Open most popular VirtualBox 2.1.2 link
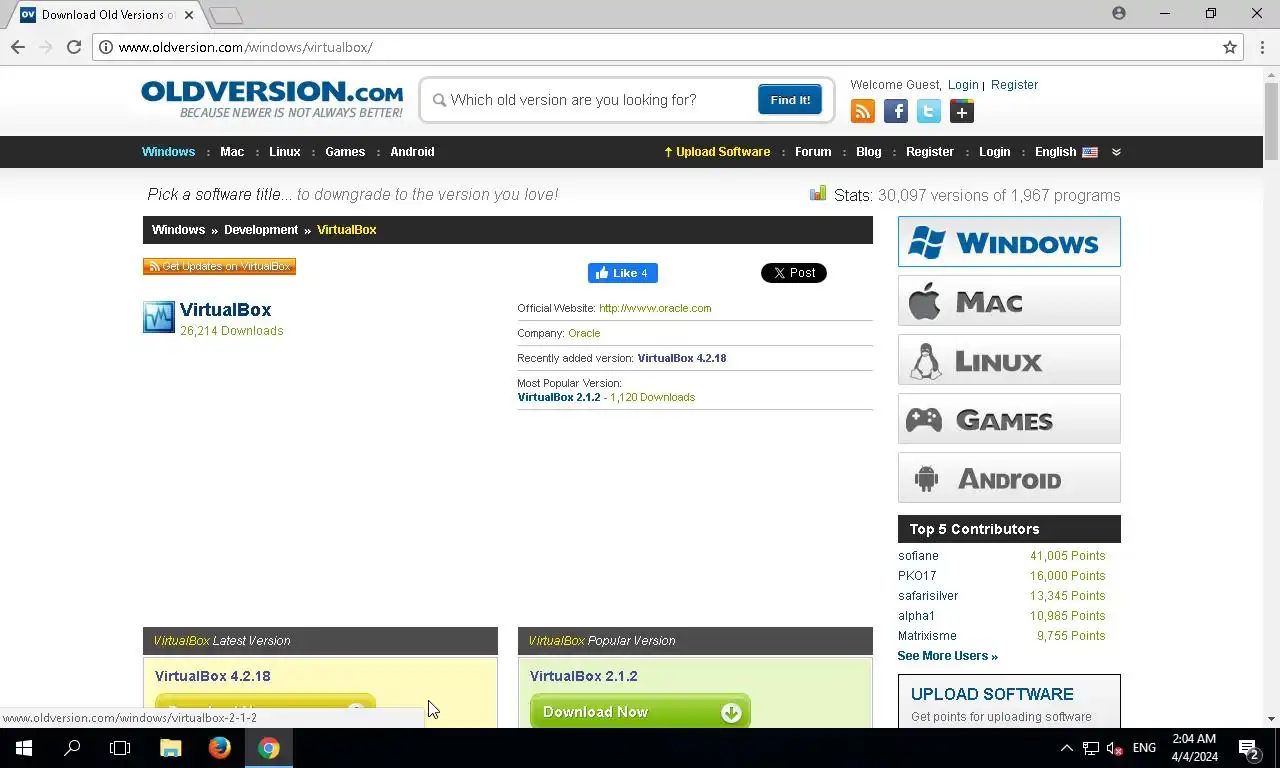 (x=559, y=397)
